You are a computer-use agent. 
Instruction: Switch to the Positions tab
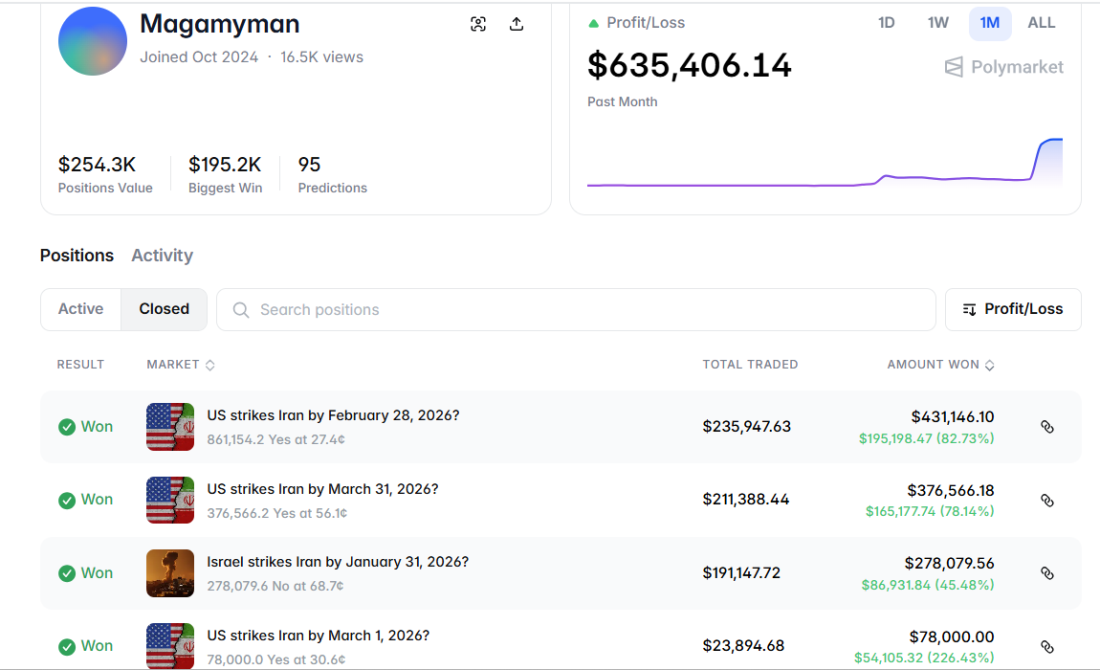coord(76,255)
